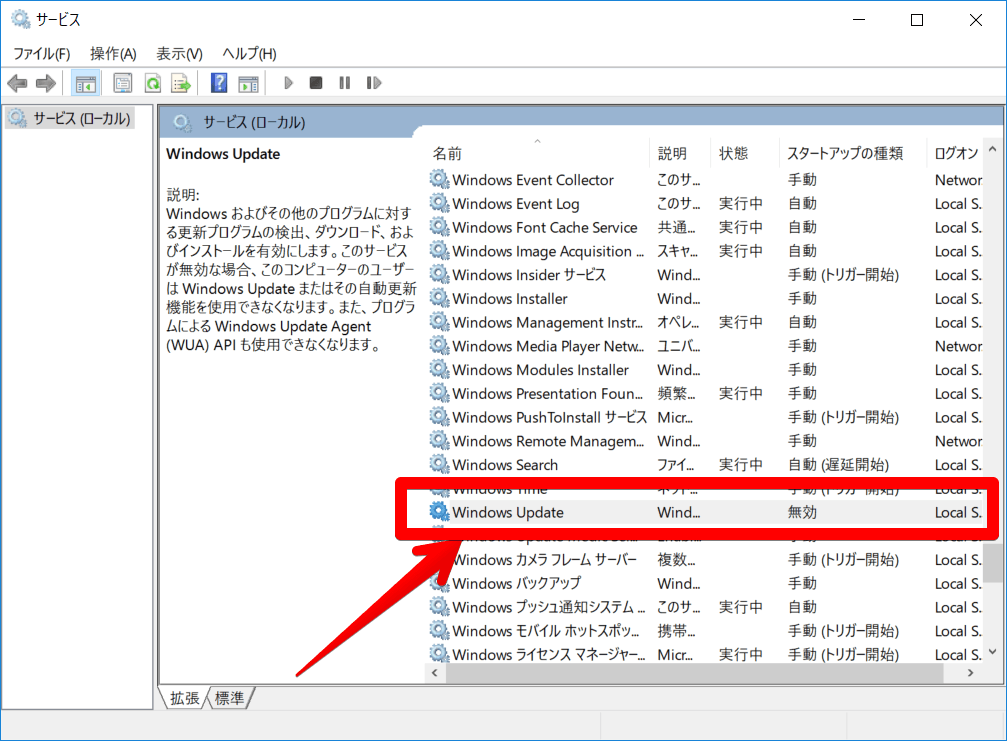Click the Refresh toolbar icon
This screenshot has width=1007, height=741.
pos(152,83)
